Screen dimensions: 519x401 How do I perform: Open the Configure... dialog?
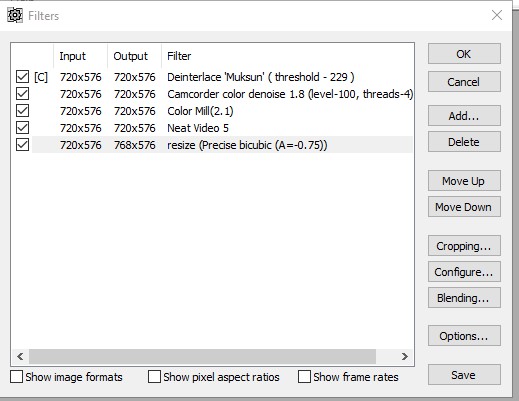click(464, 272)
